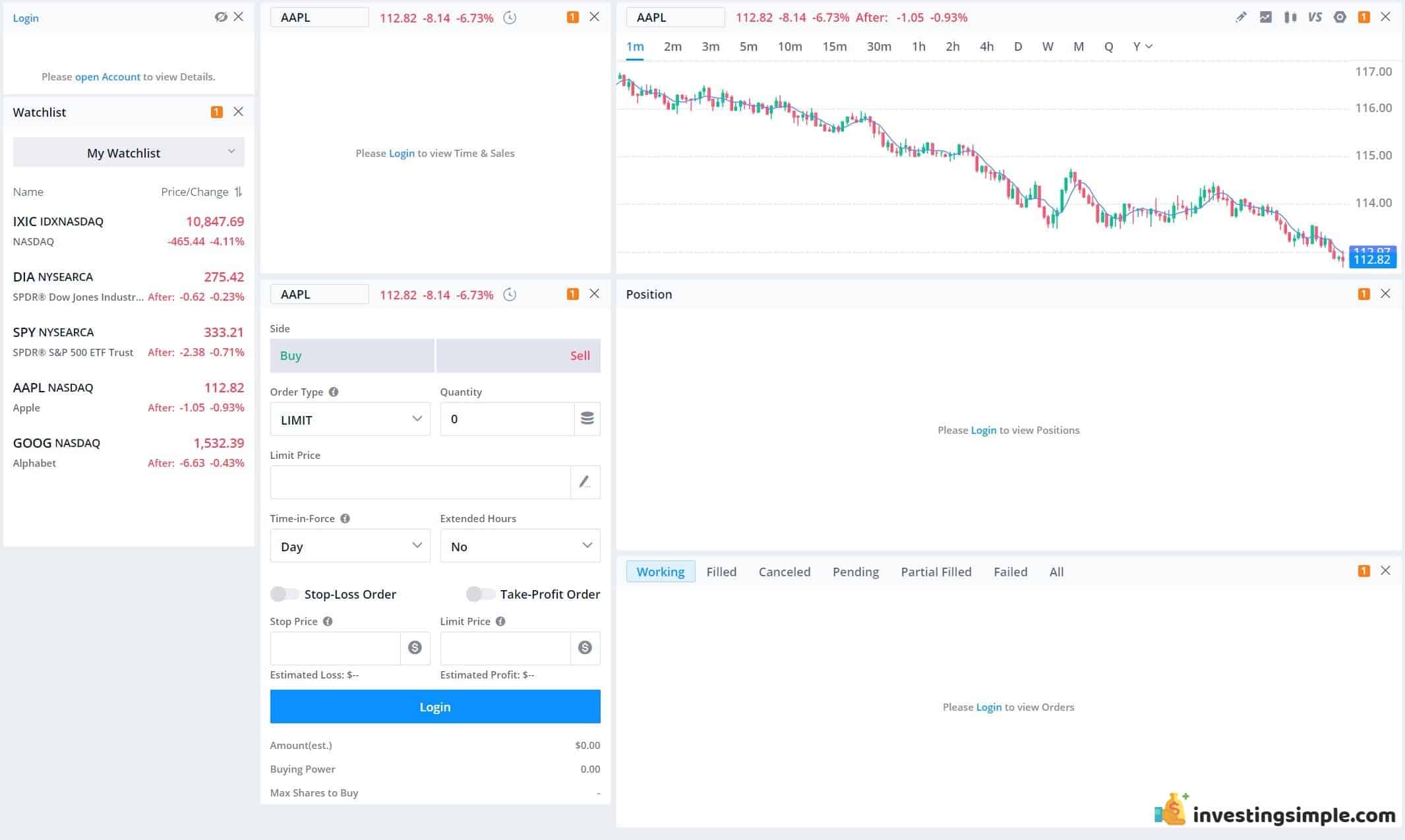
Task: Open the Order Type LIMIT dropdown
Action: click(x=350, y=419)
